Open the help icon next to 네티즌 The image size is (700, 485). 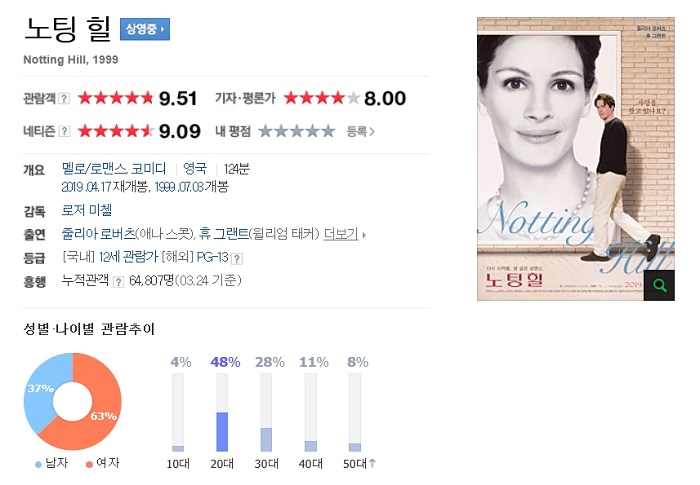[64, 131]
